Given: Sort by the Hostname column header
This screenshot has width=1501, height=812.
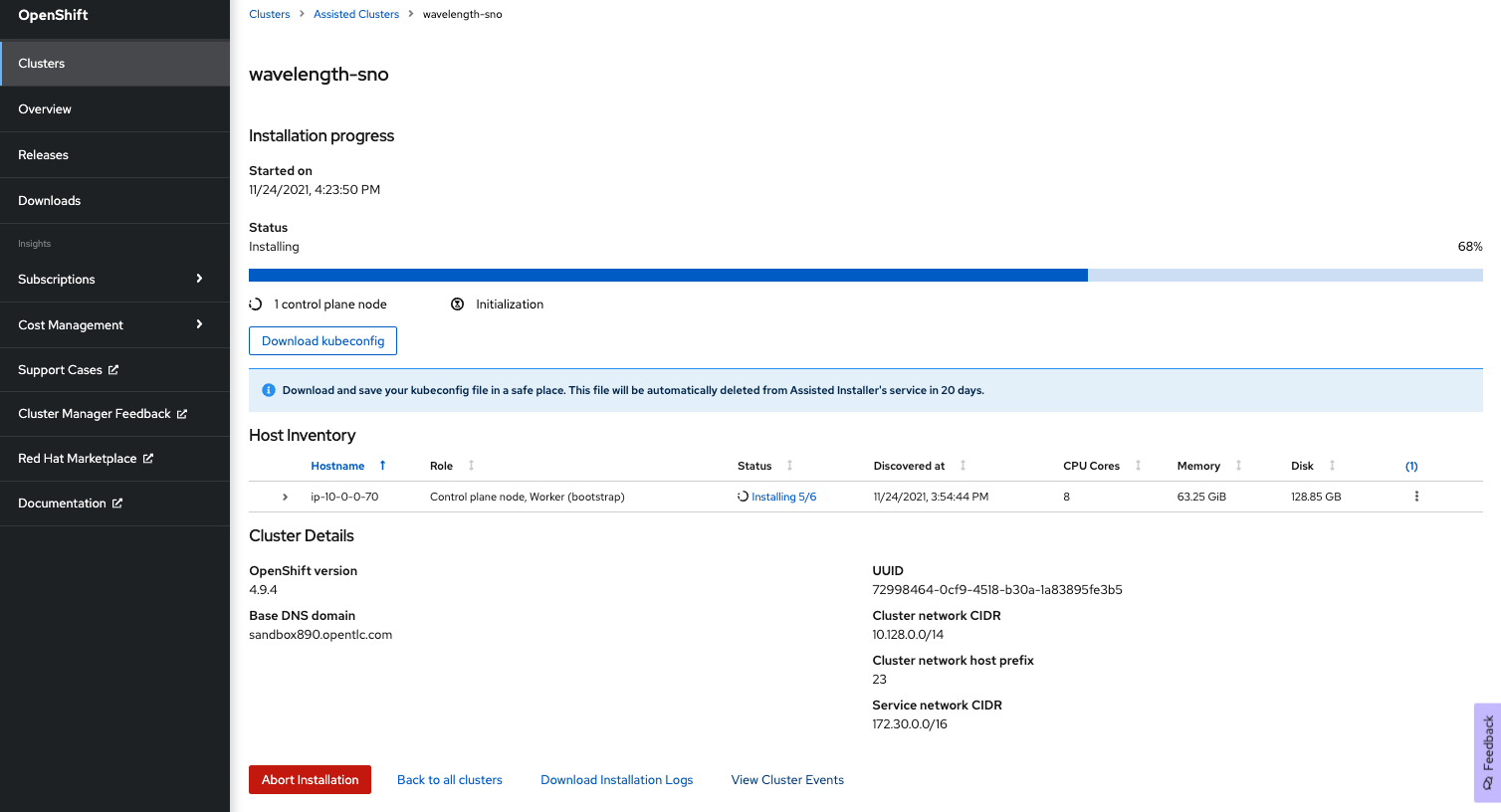Looking at the screenshot, I should pyautogui.click(x=337, y=466).
